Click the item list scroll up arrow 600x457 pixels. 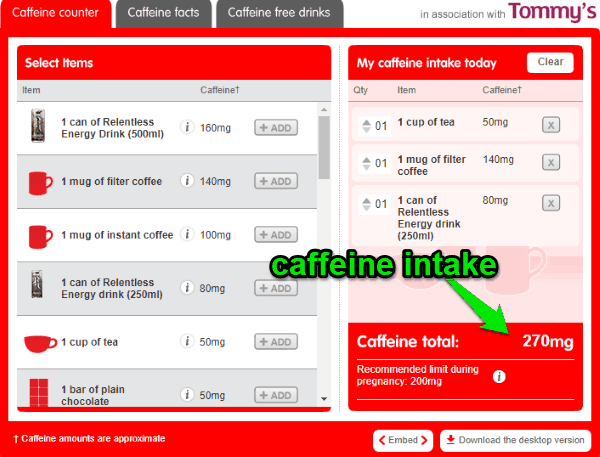point(324,110)
